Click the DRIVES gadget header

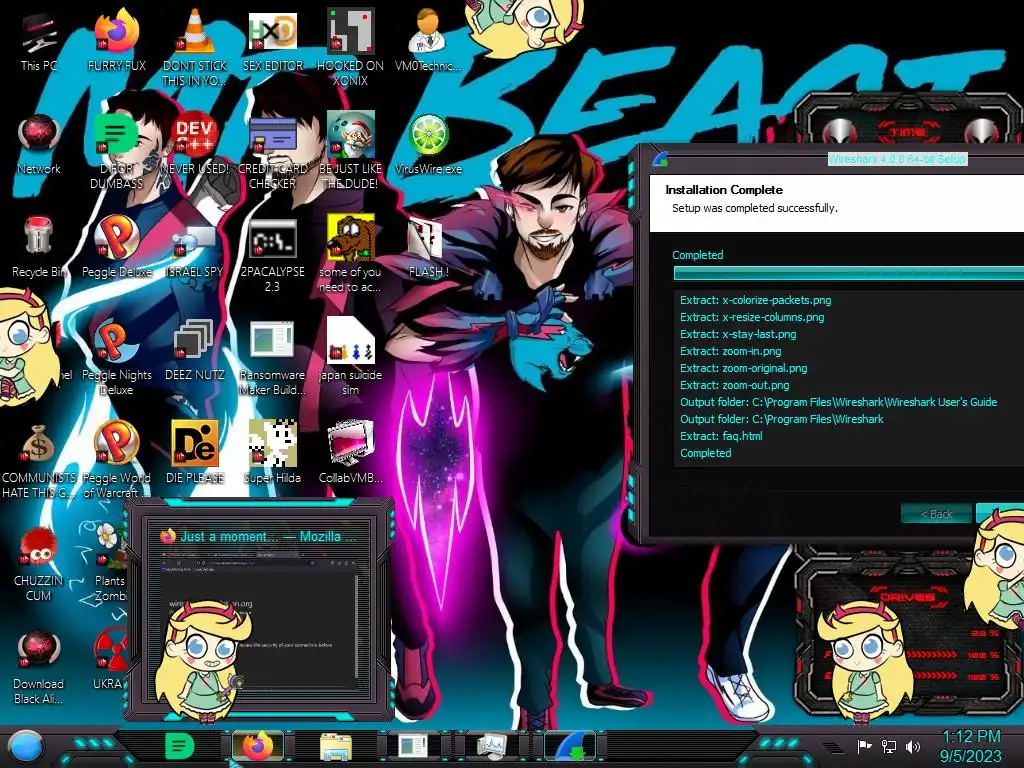pos(906,597)
